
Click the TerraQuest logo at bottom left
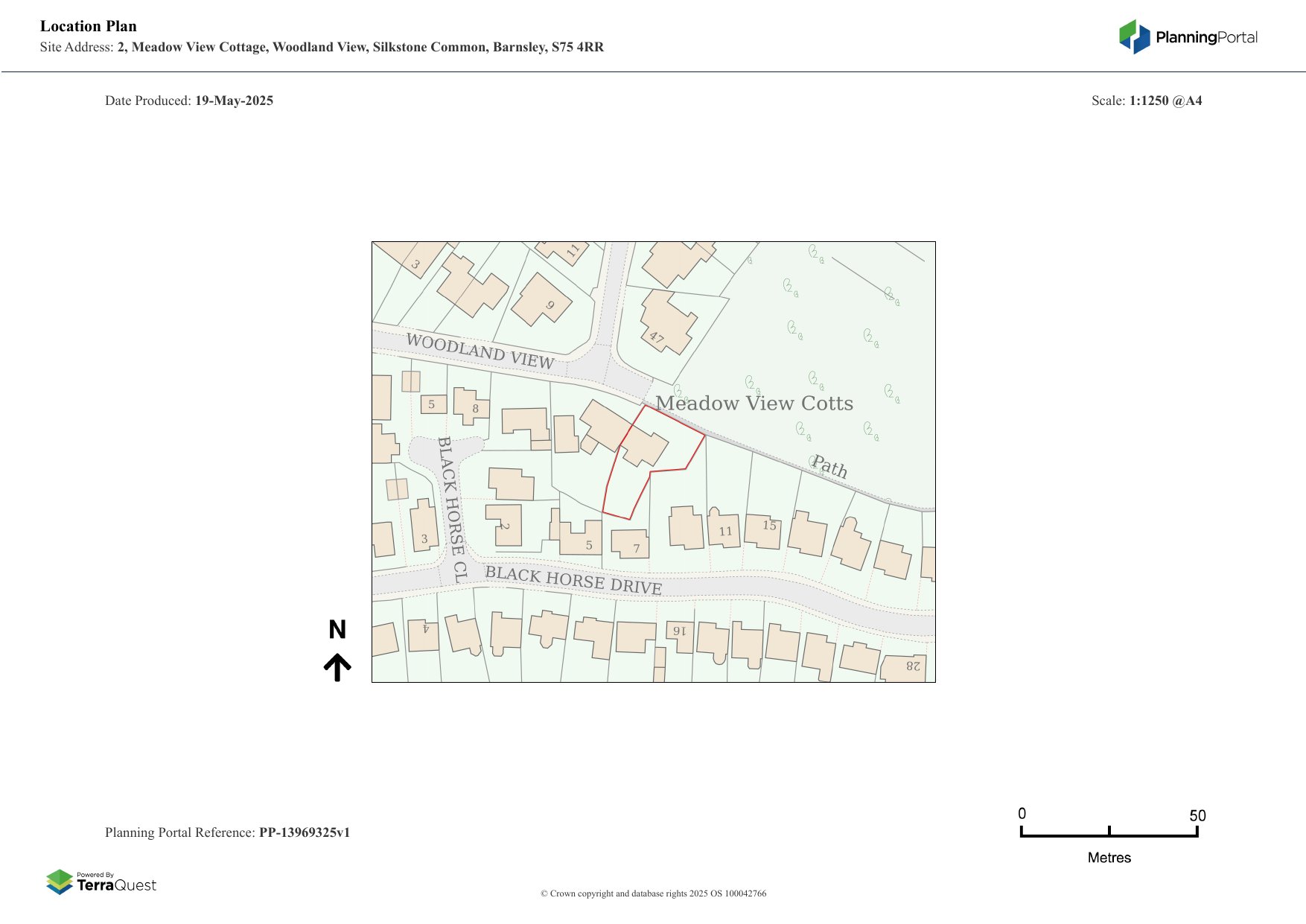(101, 882)
